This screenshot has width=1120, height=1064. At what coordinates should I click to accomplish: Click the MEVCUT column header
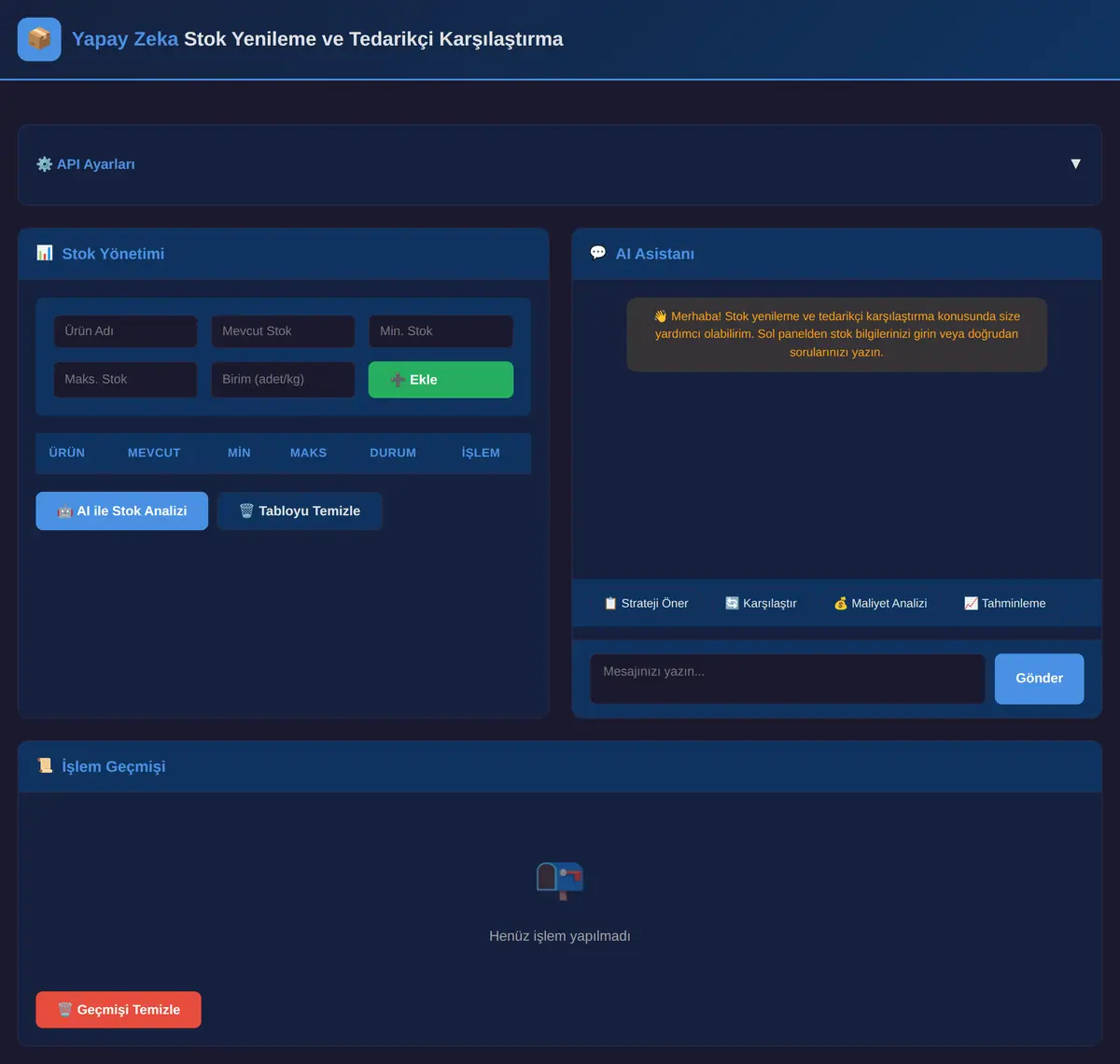(x=154, y=453)
